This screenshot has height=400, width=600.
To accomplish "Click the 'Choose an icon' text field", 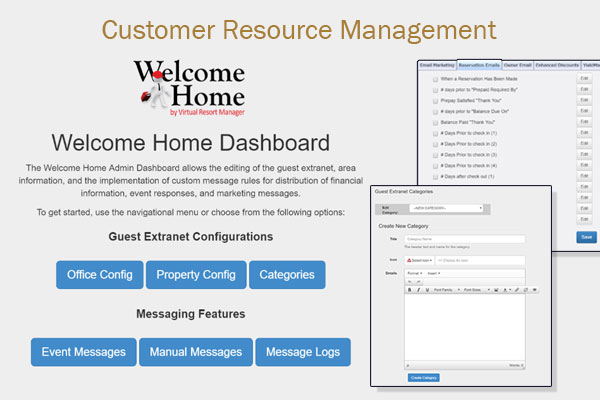I will (x=480, y=260).
